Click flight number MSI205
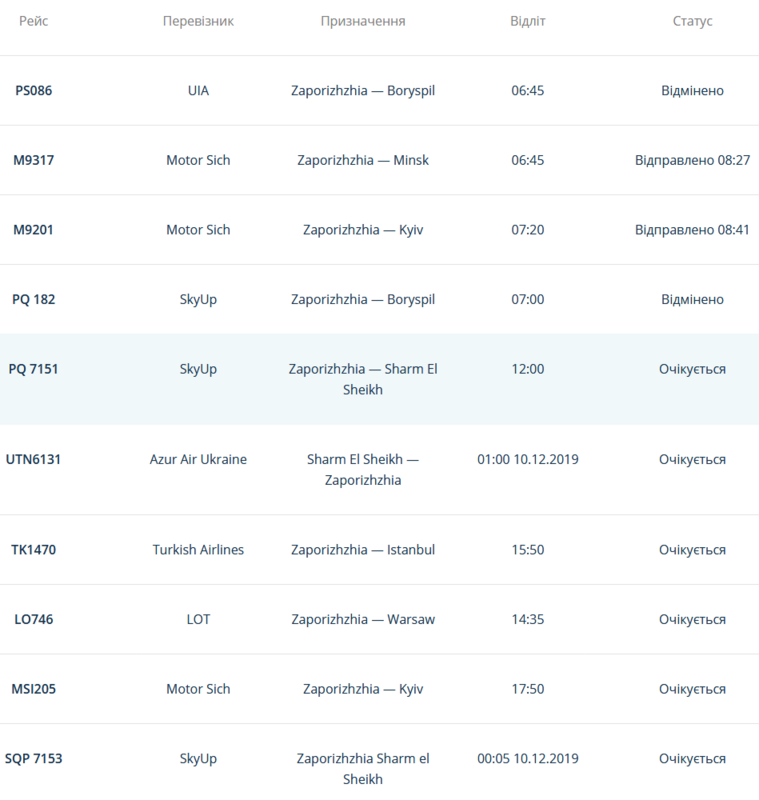This screenshot has width=759, height=800. (x=33, y=689)
